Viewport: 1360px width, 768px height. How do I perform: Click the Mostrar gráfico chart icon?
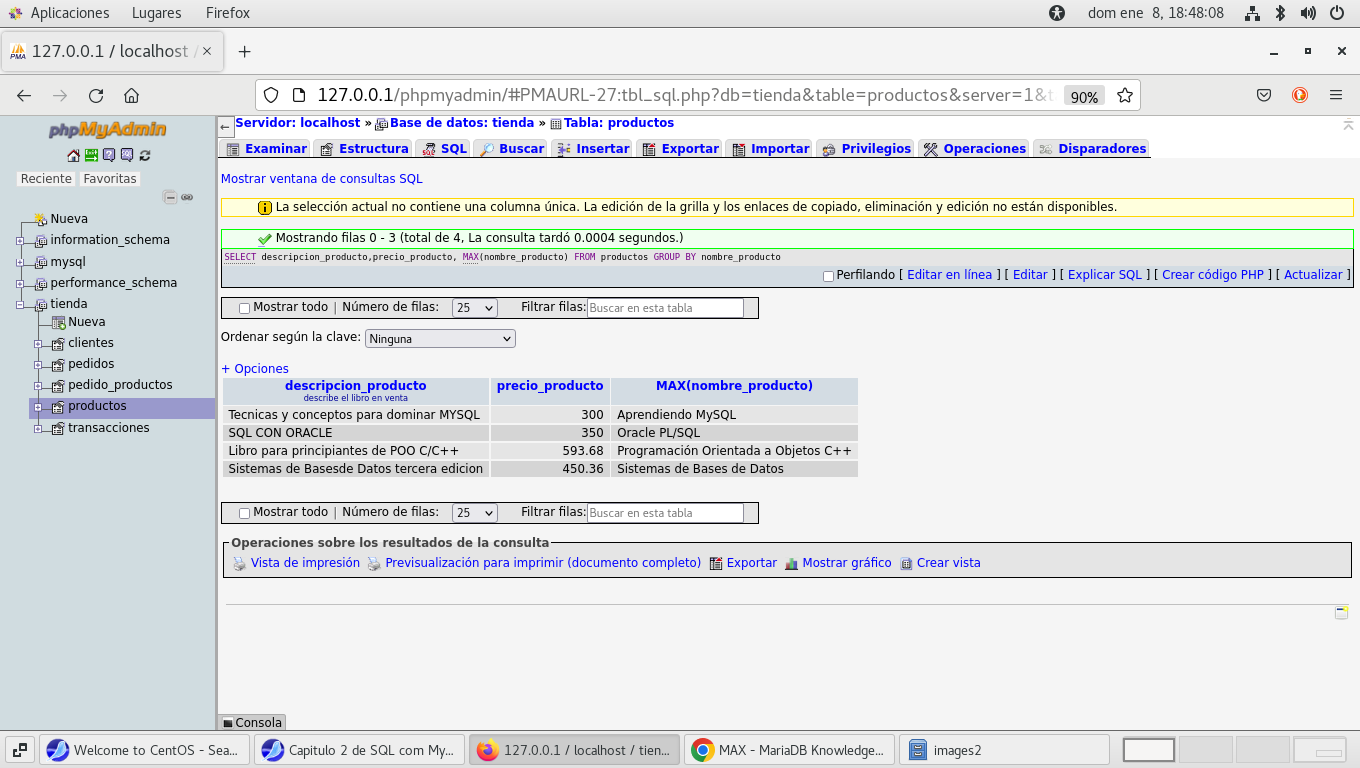tap(791, 563)
